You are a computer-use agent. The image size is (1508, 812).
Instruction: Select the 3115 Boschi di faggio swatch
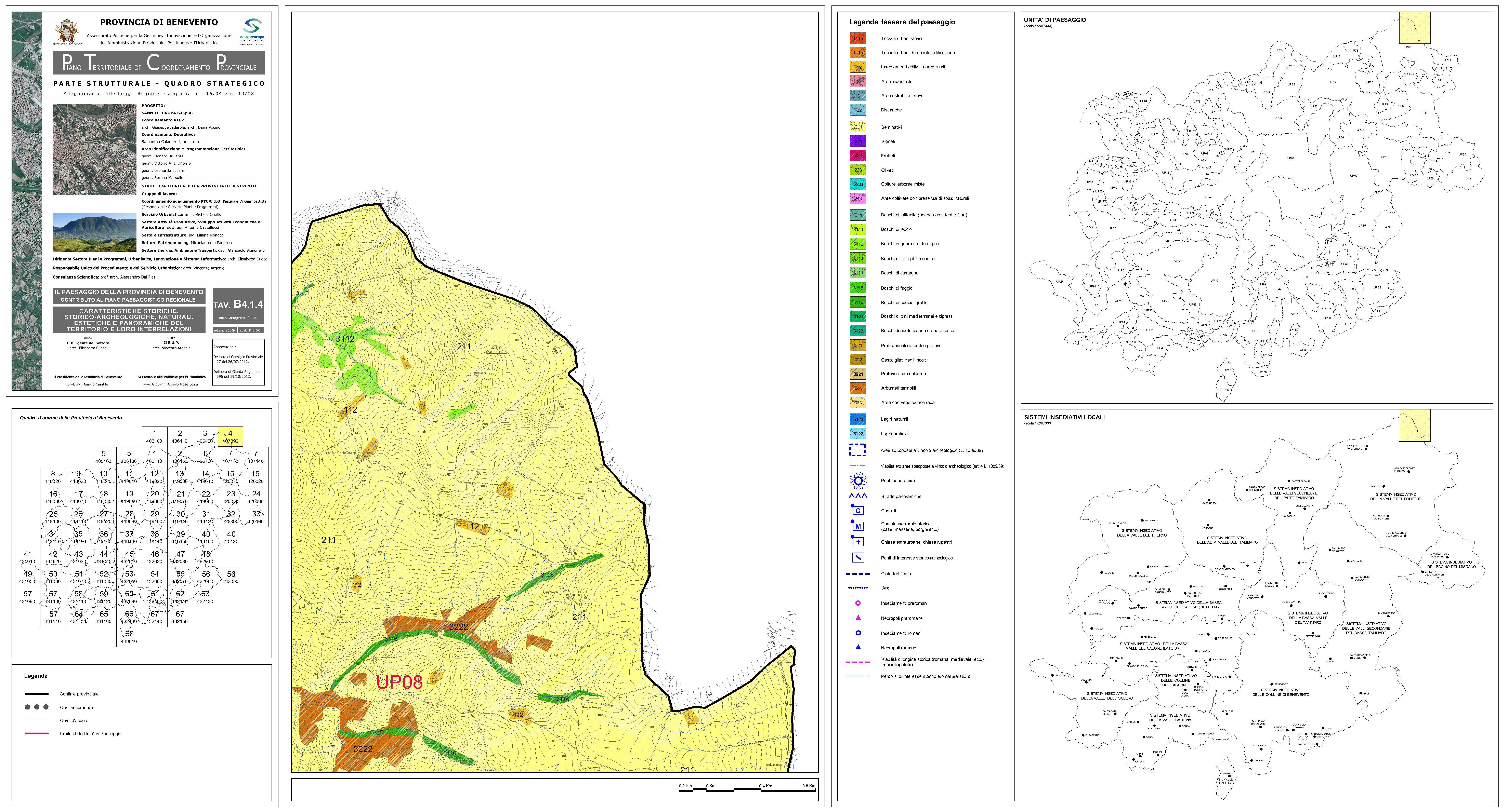point(858,288)
